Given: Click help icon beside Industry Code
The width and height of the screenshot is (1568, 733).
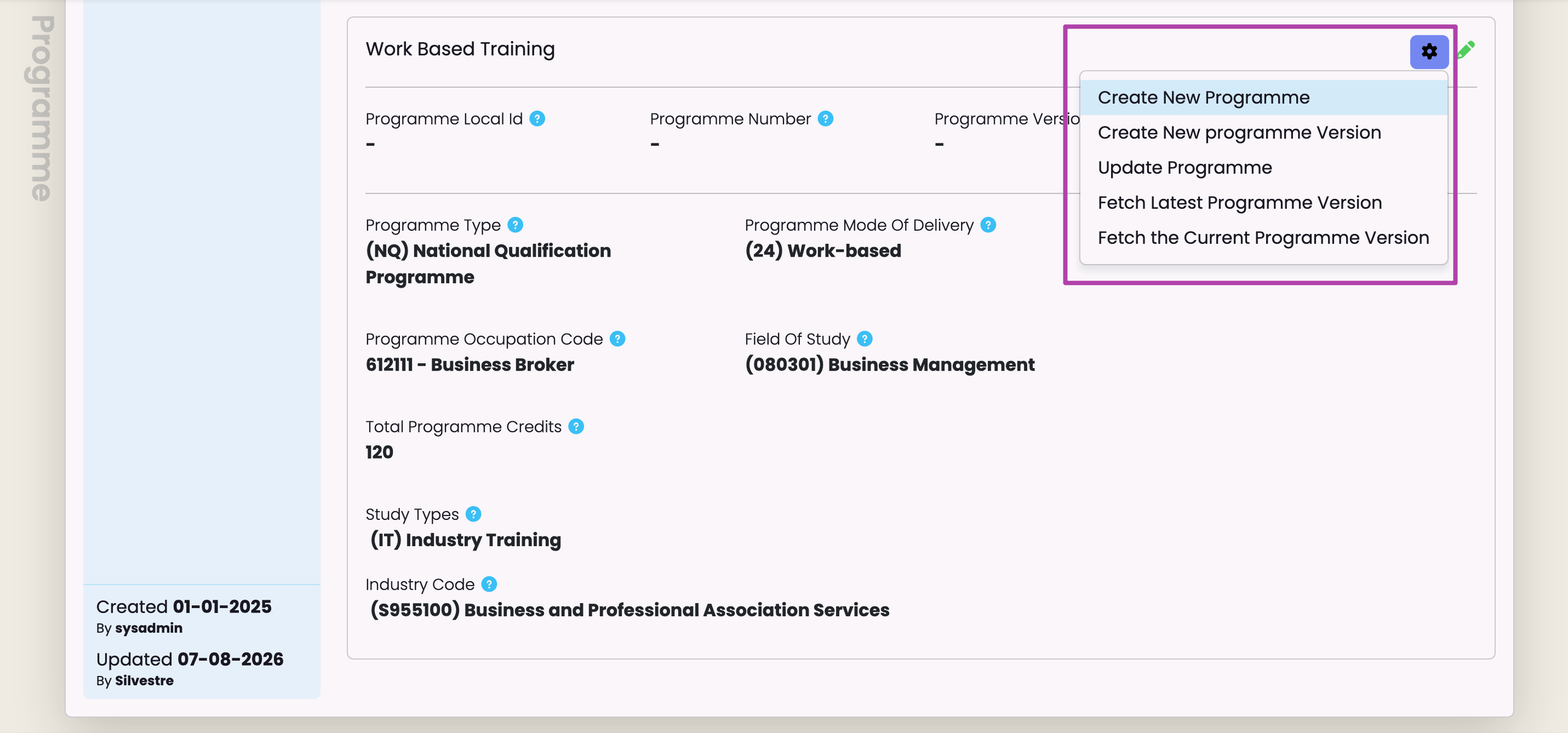Looking at the screenshot, I should 489,585.
